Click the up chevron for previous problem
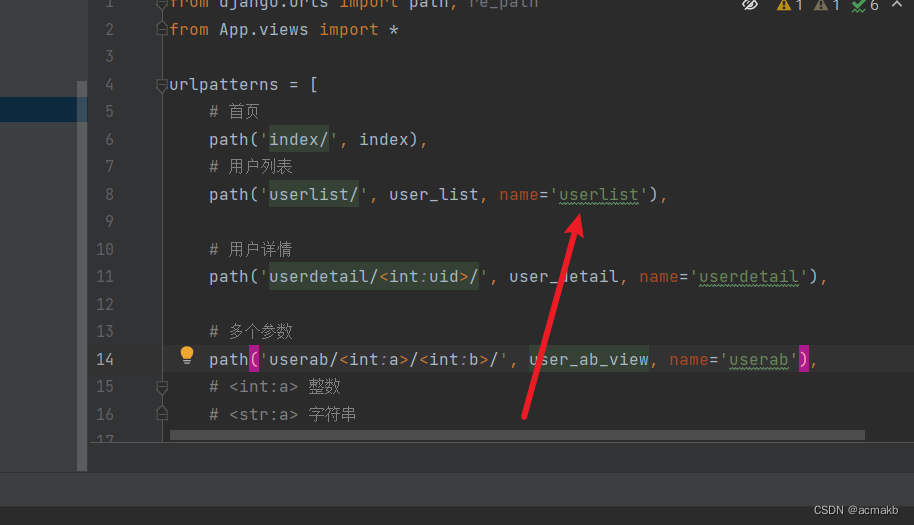914x525 pixels. pyautogui.click(x=897, y=5)
